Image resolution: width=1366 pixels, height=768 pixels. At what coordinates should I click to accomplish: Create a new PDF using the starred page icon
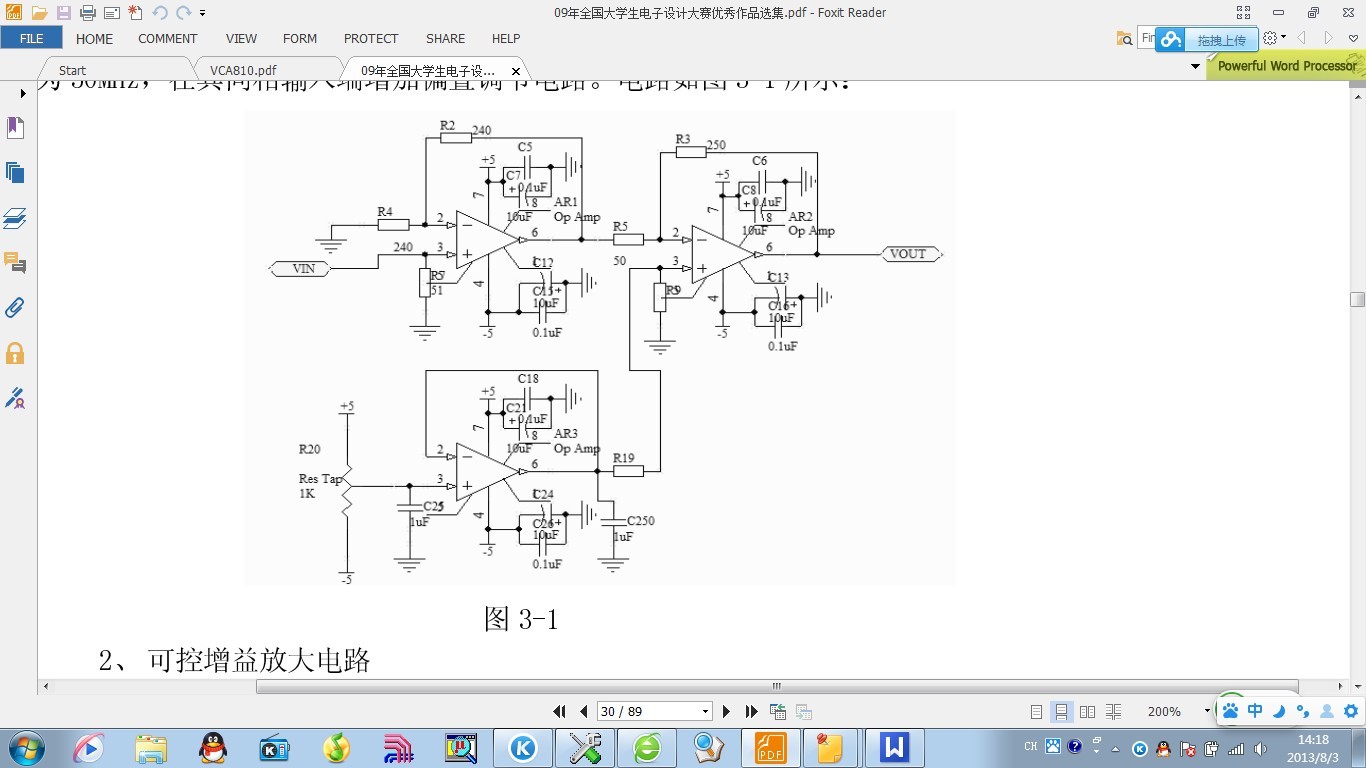pyautogui.click(x=136, y=13)
